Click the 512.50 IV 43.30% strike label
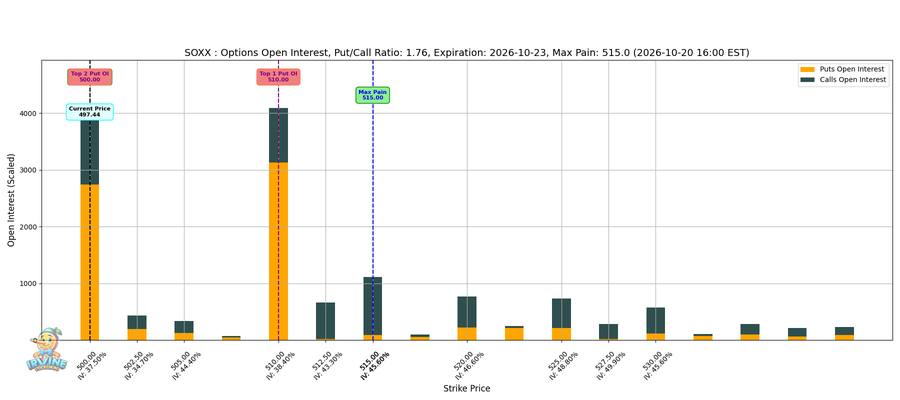The image size is (900, 400). click(326, 364)
